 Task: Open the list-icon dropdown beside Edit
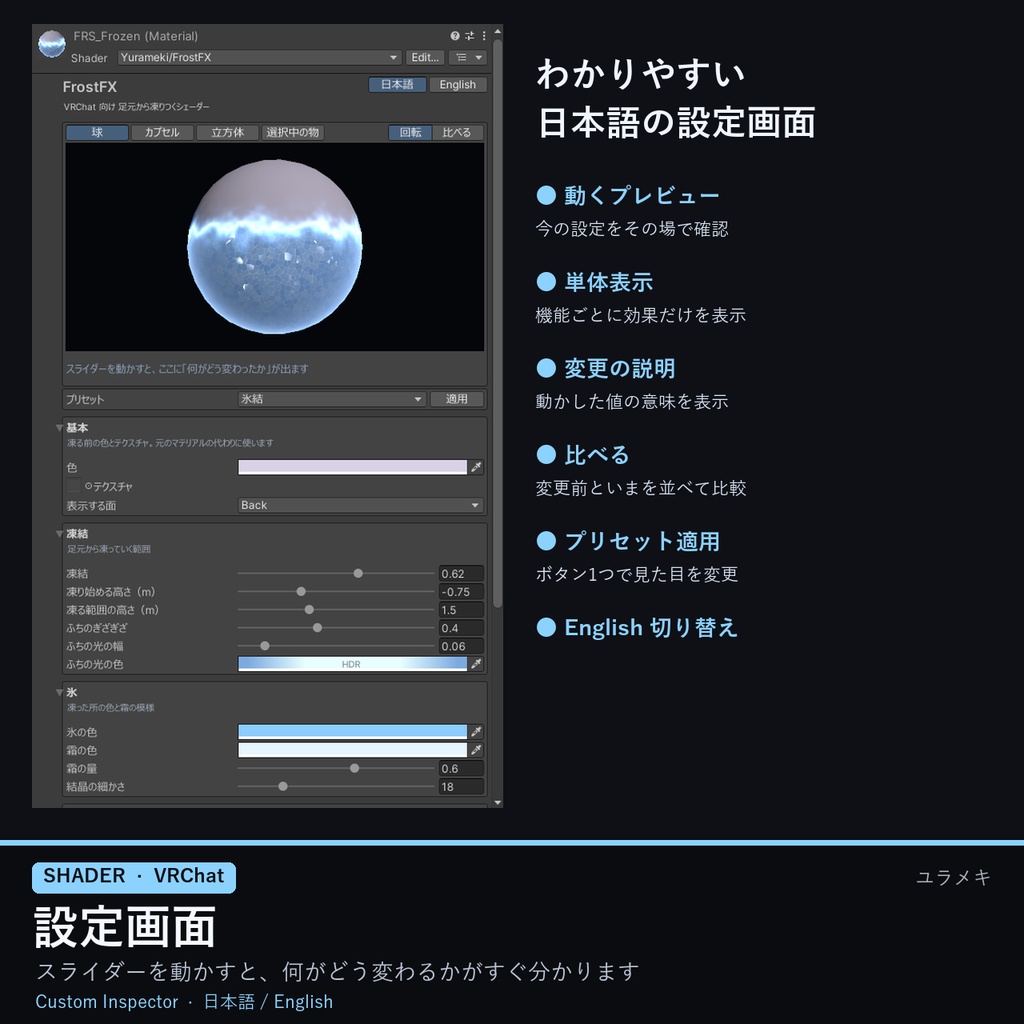point(468,57)
